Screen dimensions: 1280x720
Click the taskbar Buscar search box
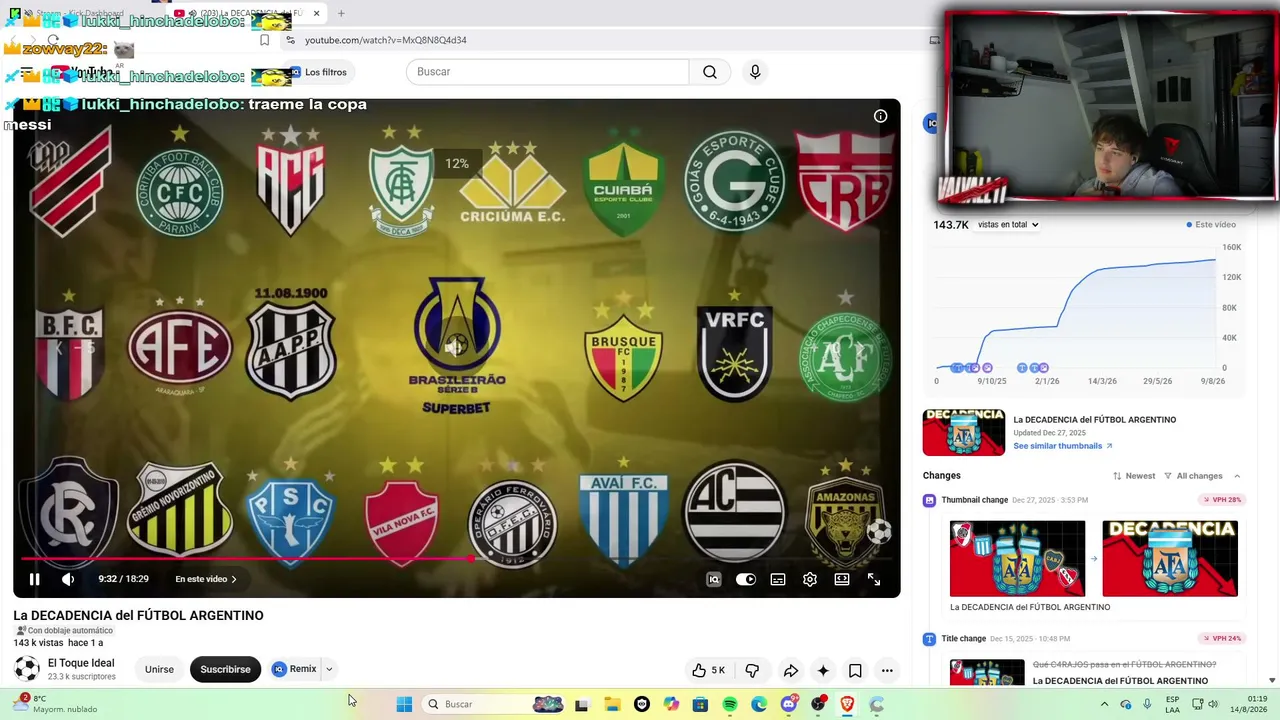click(495, 704)
